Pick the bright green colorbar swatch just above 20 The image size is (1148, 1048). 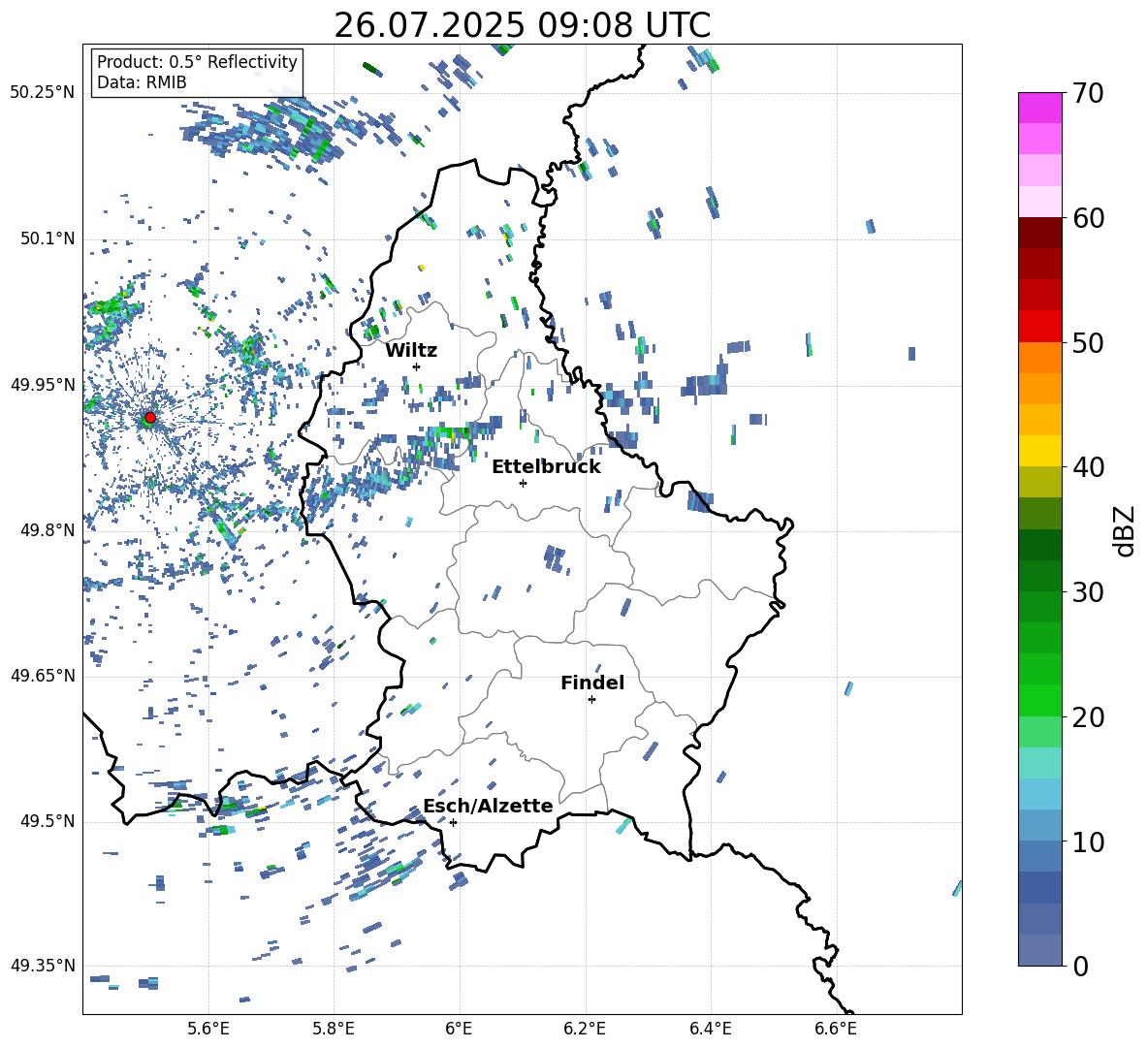click(x=1039, y=700)
